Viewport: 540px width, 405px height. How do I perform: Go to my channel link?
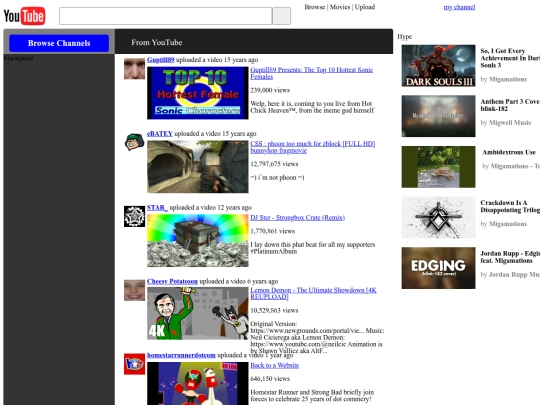coord(459,7)
